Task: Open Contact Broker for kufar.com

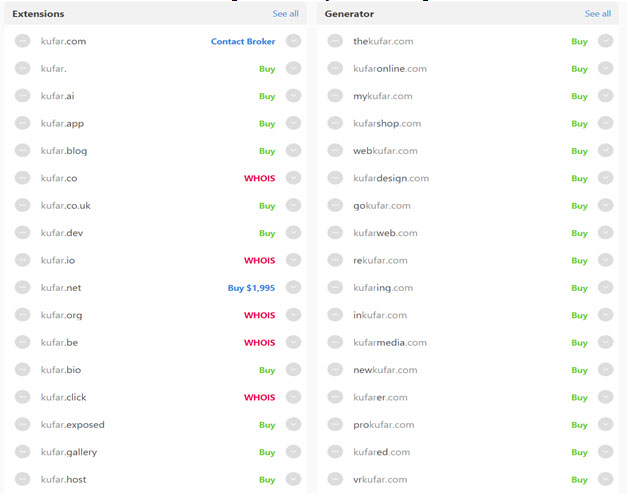Action: [x=243, y=41]
